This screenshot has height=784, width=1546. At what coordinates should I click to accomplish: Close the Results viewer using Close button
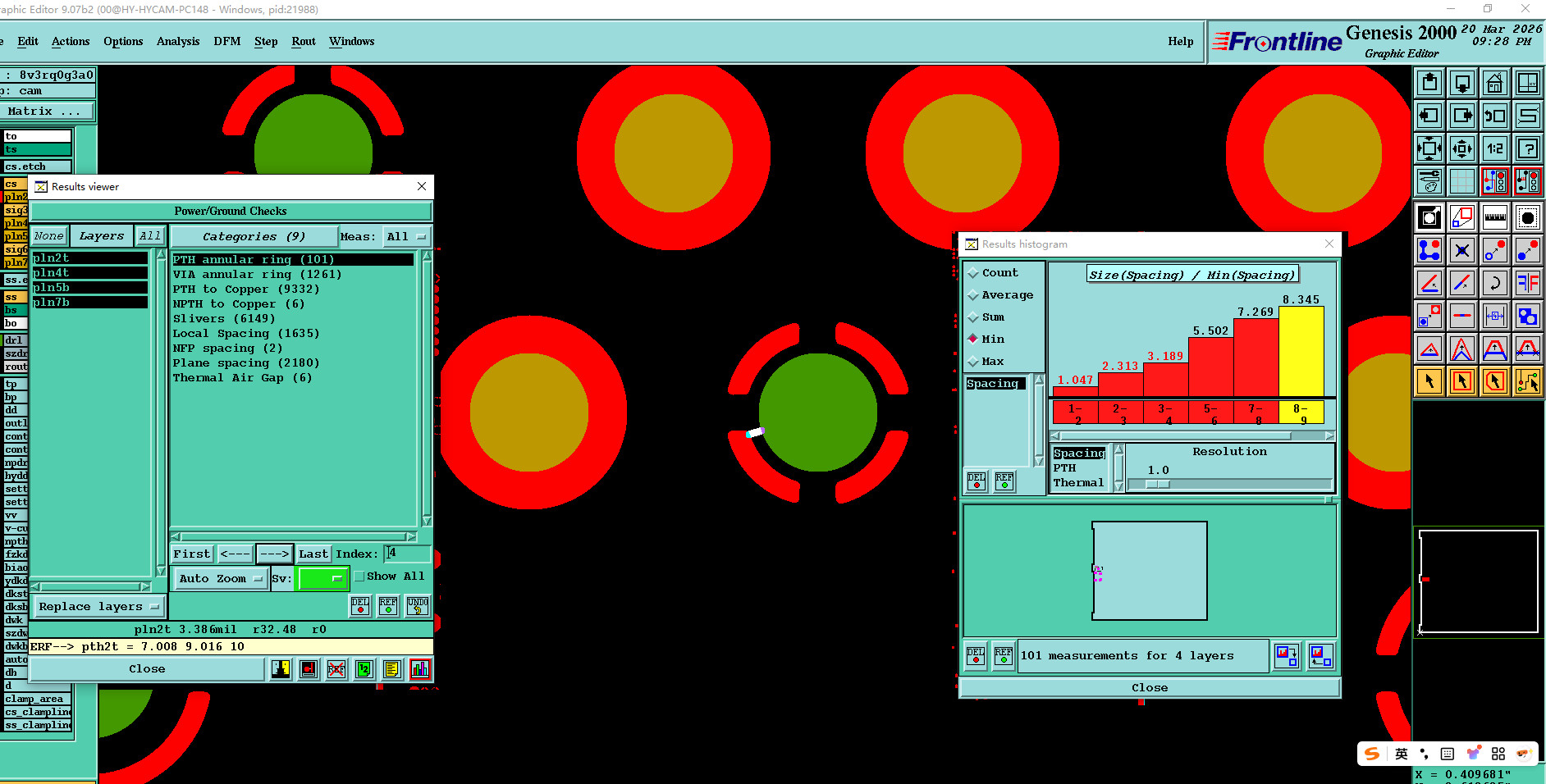(147, 669)
